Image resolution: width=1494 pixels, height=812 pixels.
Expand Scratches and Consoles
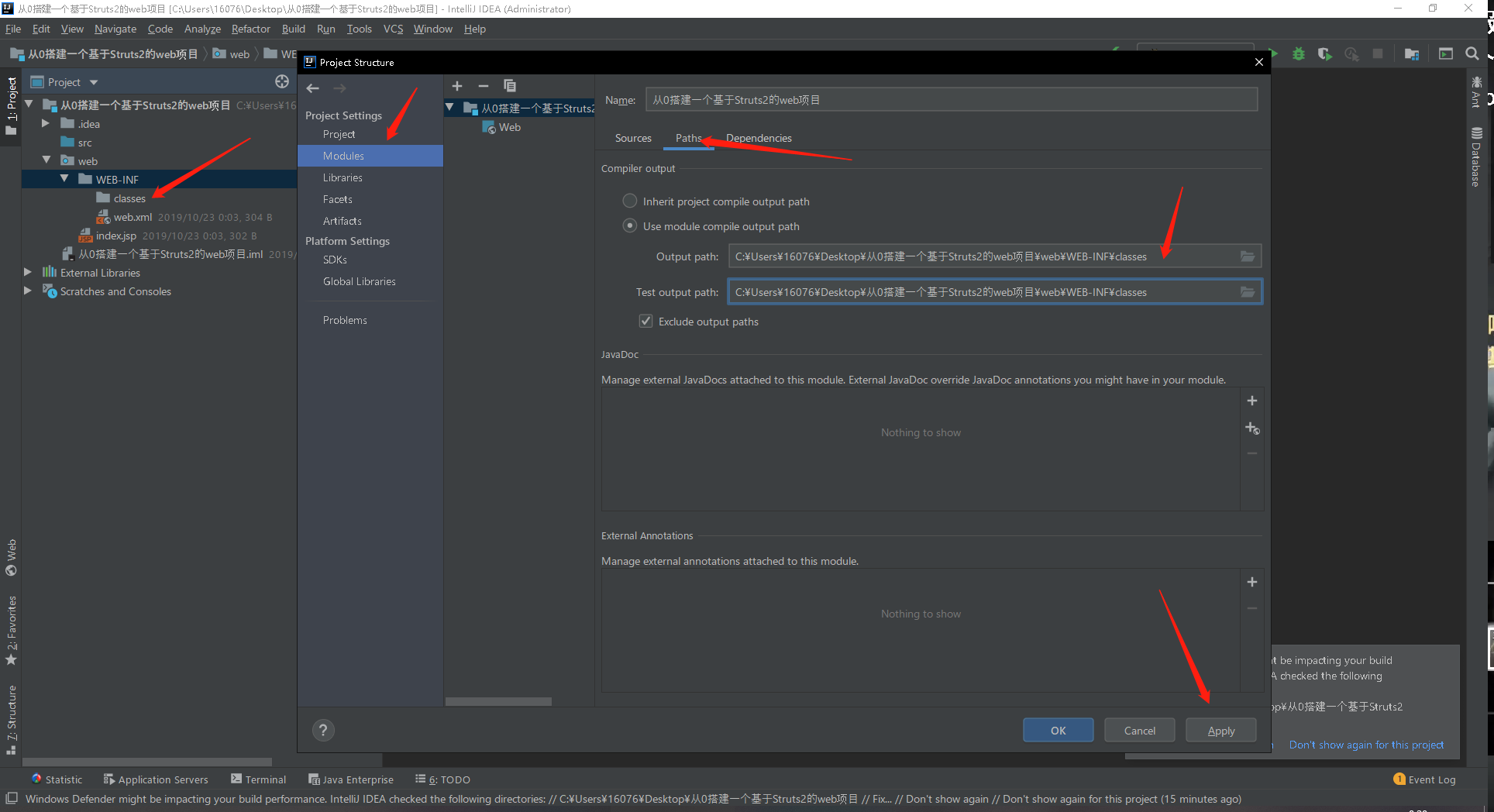28,291
